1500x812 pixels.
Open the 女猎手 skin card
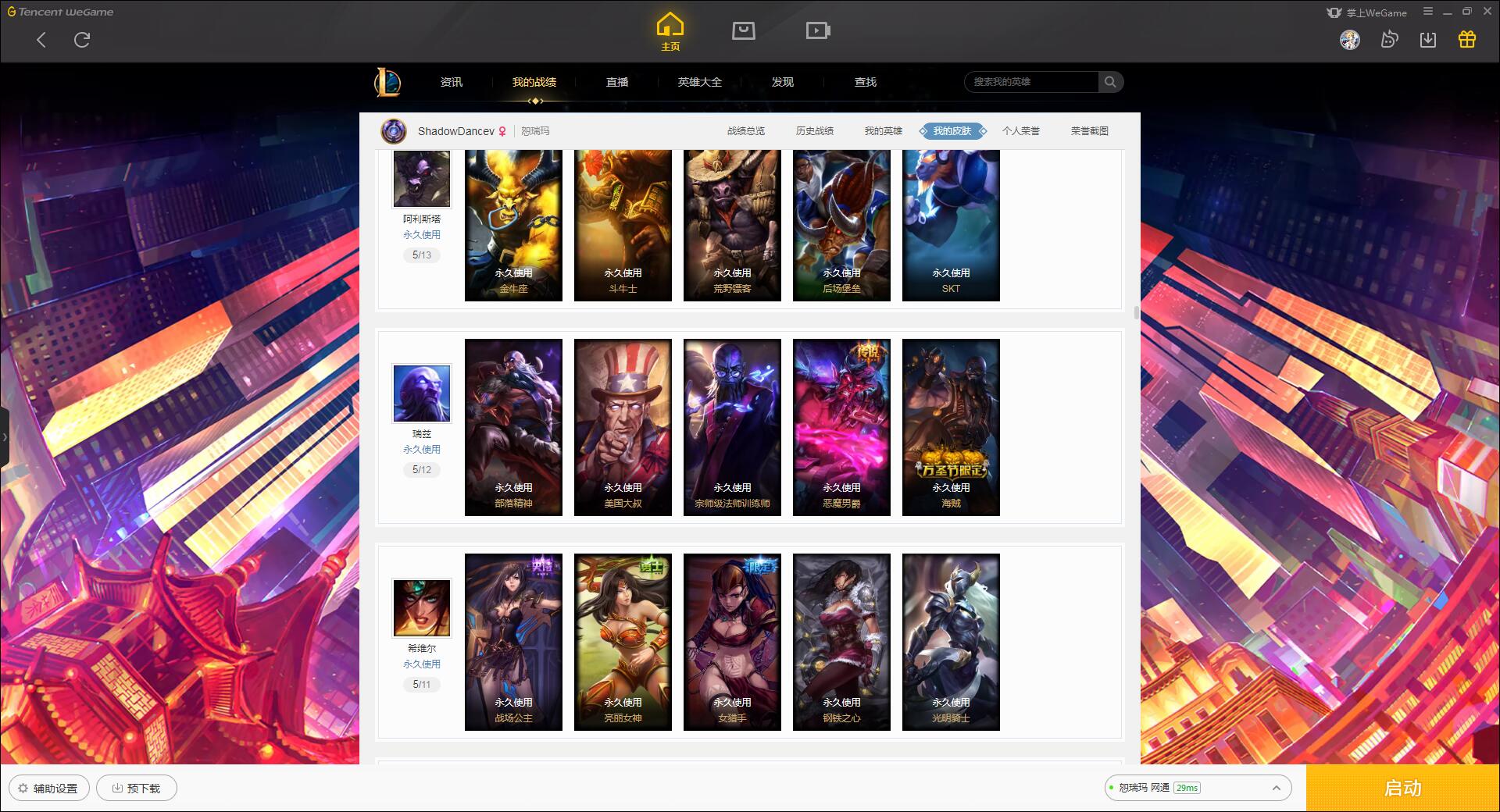tap(732, 642)
